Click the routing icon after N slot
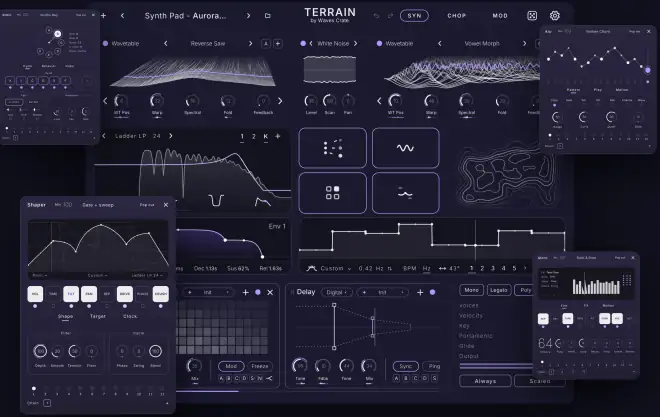The image size is (660, 417). click(269, 378)
